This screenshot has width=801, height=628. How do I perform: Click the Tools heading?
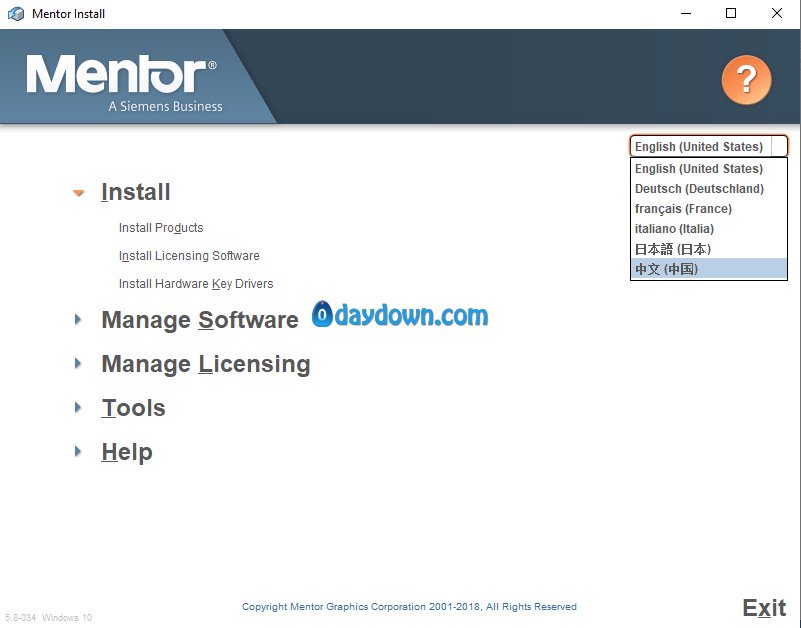[x=133, y=408]
